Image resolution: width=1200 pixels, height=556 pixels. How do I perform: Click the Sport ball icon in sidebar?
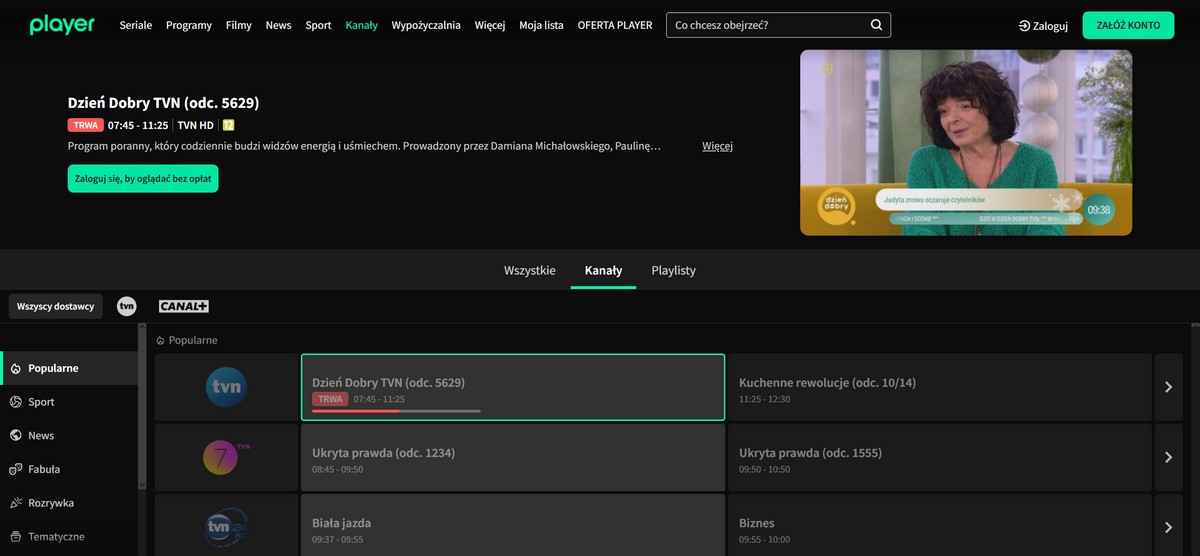(15, 402)
